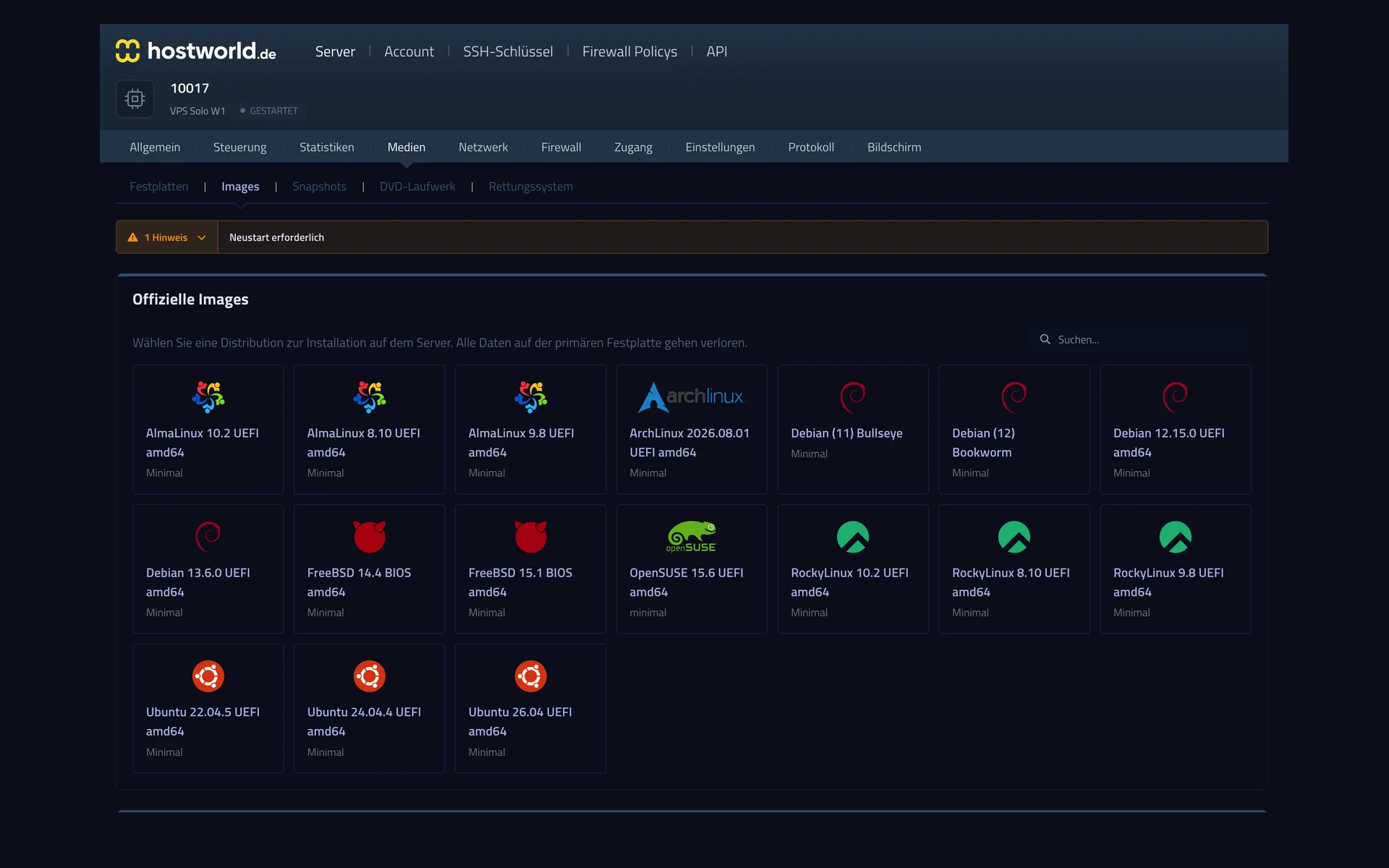The image size is (1389, 868).
Task: Click the AlmaLinux 10.2 UEFI logo
Action: 208,397
